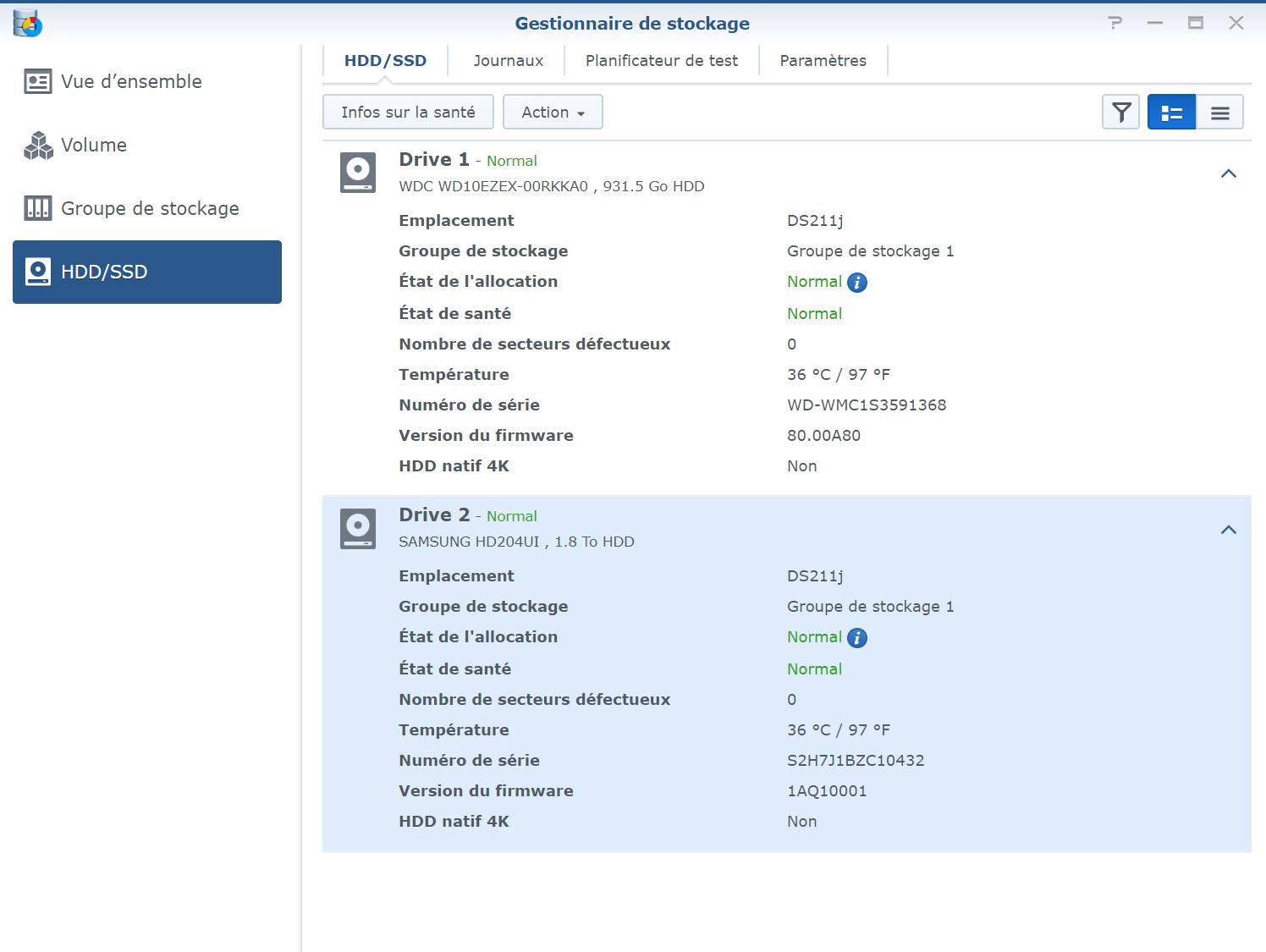
Task: Click Drive 1 HDD natif 4K label
Action: [x=454, y=466]
